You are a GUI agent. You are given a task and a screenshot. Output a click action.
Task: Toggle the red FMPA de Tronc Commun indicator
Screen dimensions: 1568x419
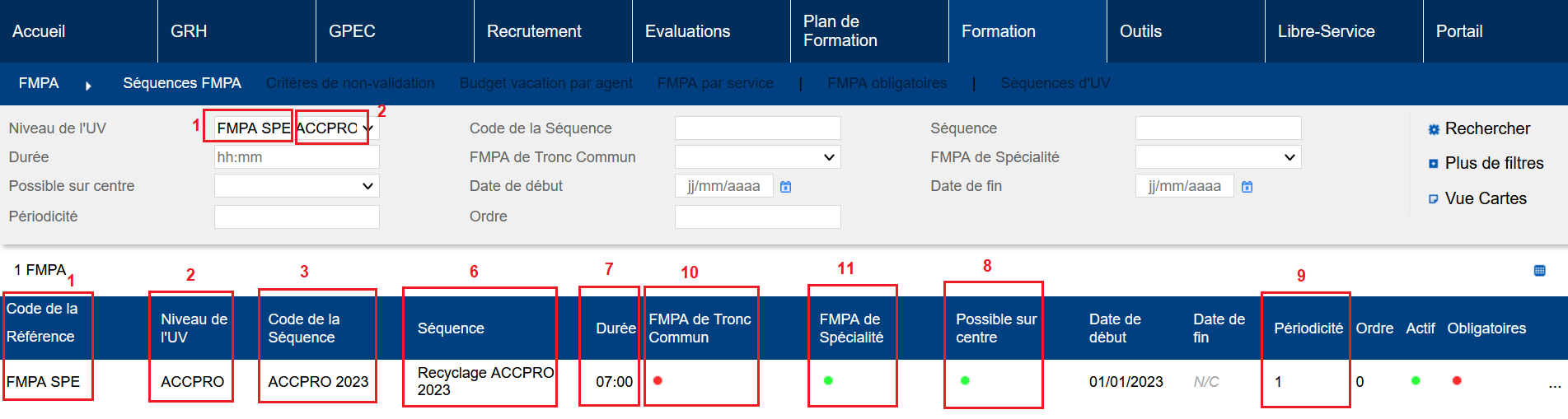tap(658, 380)
